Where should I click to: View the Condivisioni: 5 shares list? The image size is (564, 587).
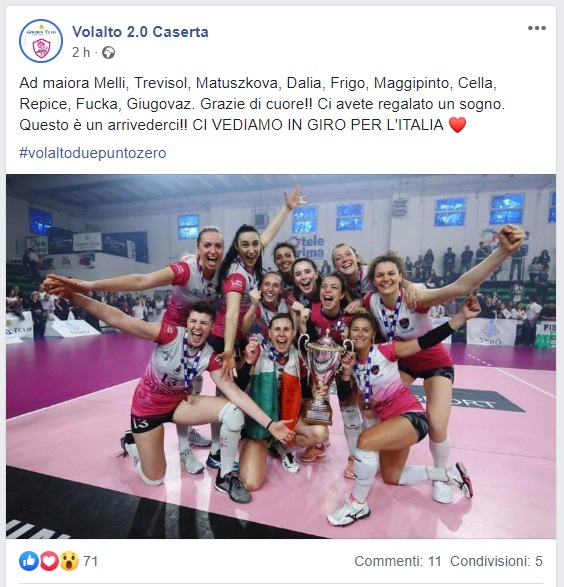pos(496,561)
